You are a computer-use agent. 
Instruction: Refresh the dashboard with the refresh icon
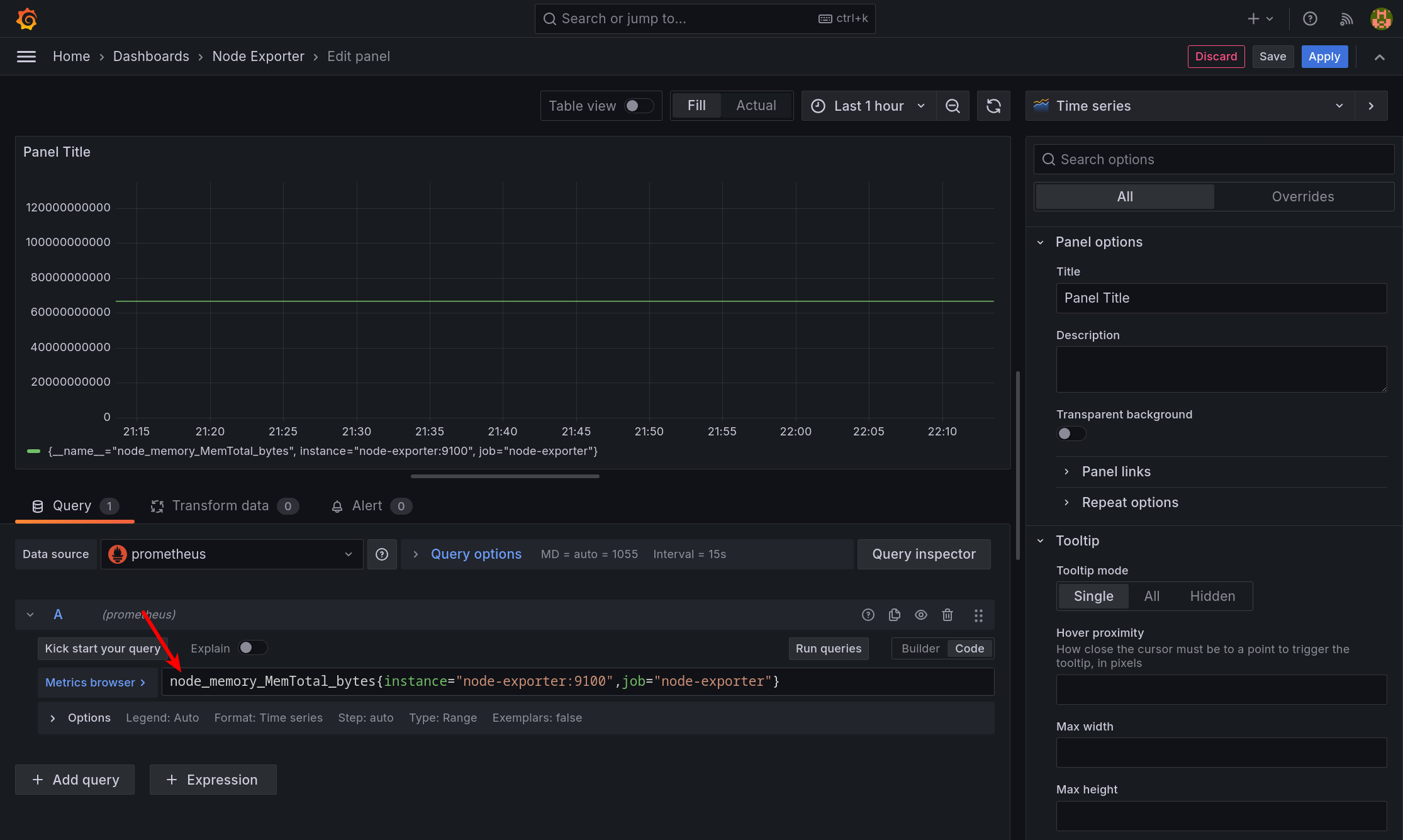(x=993, y=106)
